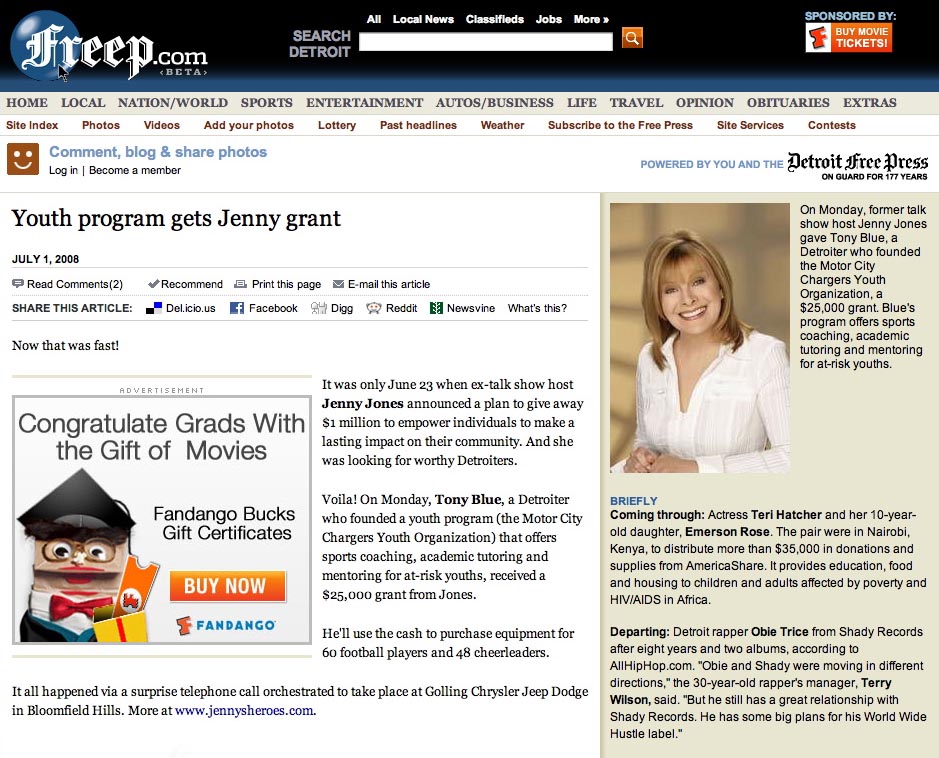Screen dimensions: 939x758
Task: Click the Jenny Jones photo
Action: pos(699,338)
